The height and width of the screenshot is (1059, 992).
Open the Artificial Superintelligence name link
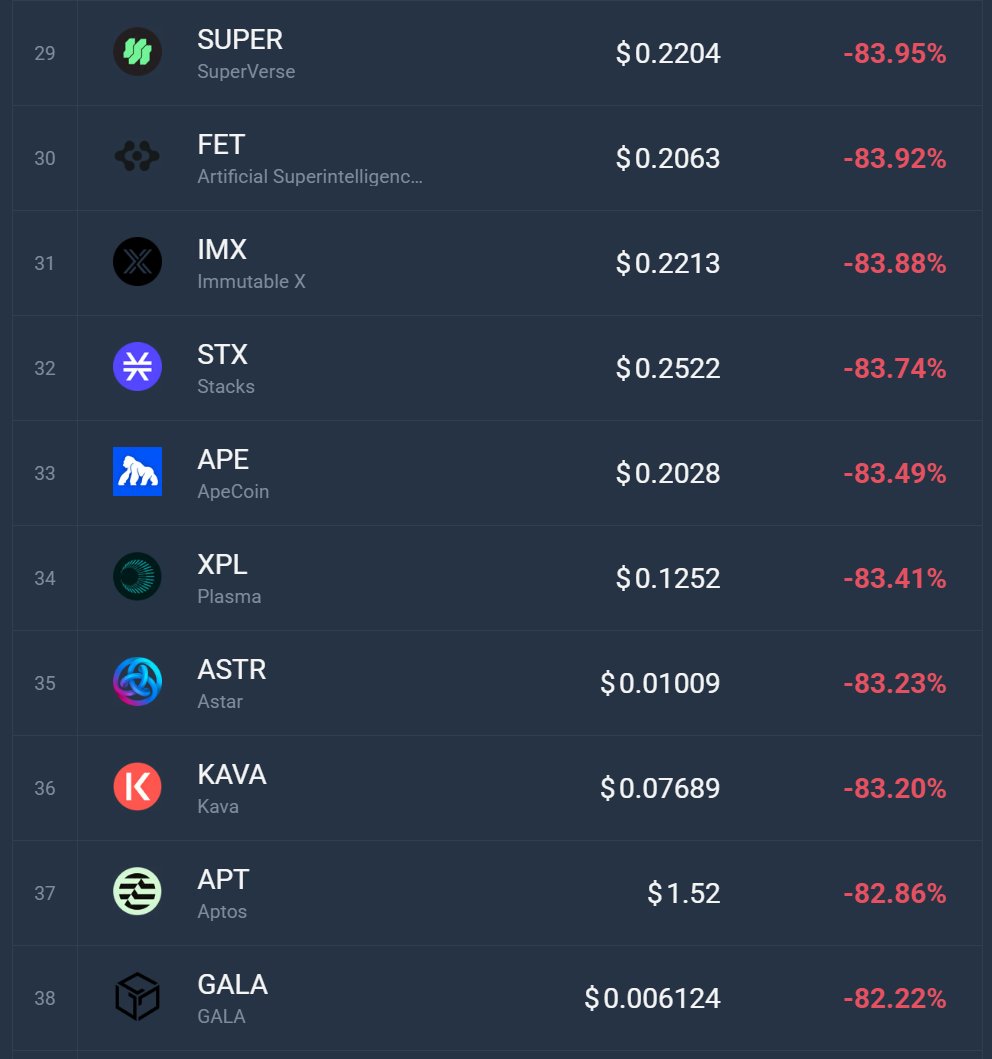[310, 177]
